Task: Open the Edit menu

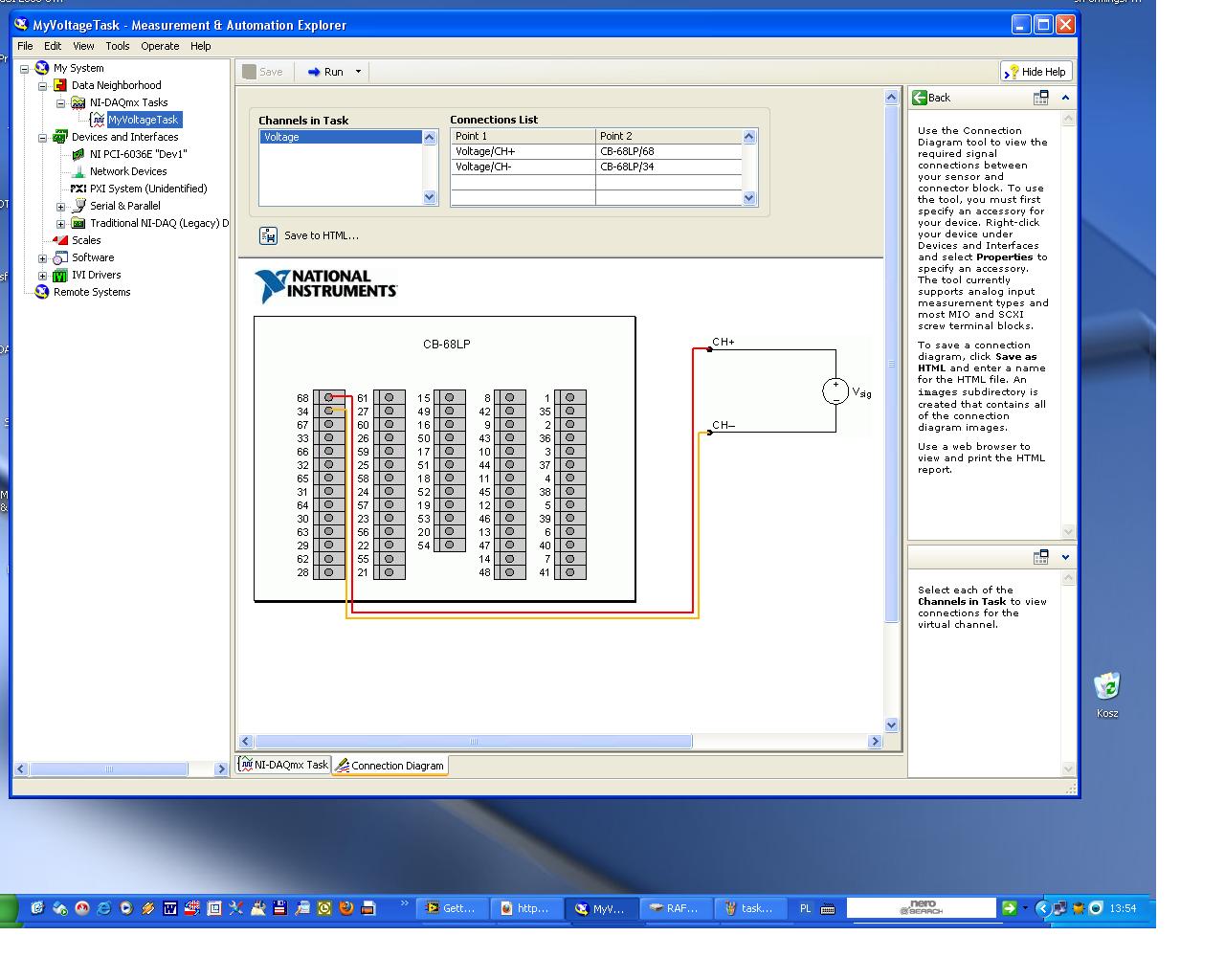Action: pos(53,46)
